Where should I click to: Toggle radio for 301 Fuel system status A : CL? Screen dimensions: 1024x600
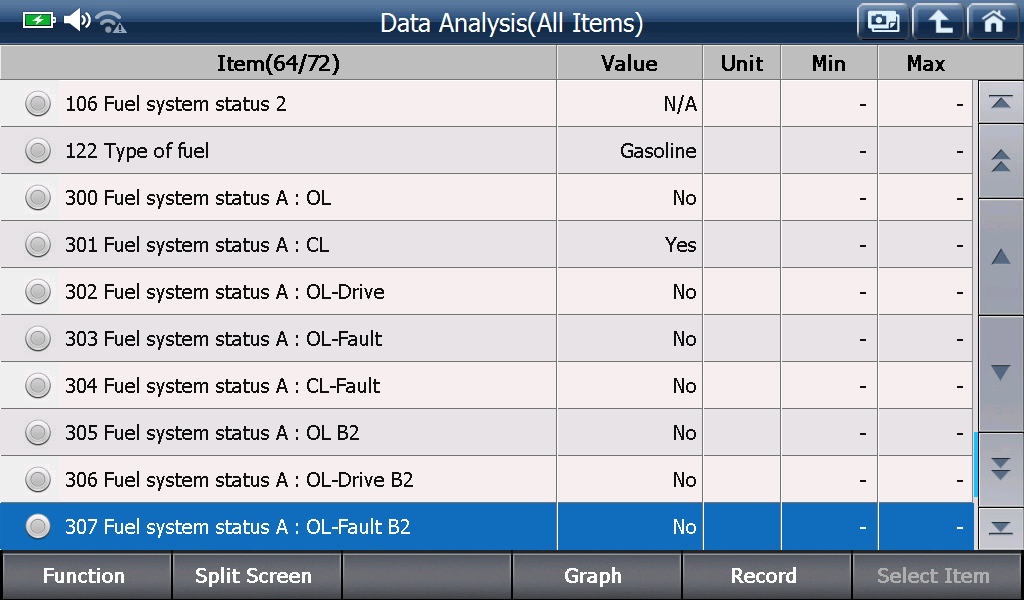tap(38, 245)
